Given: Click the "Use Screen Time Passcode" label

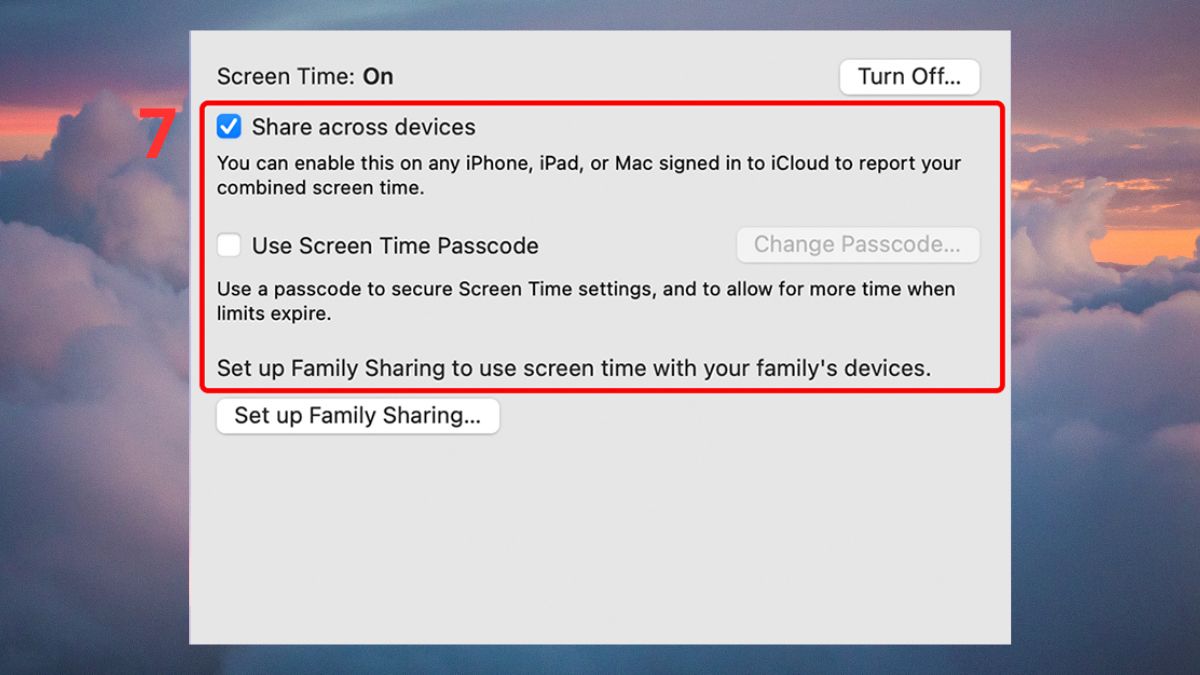Looking at the screenshot, I should [x=395, y=245].
